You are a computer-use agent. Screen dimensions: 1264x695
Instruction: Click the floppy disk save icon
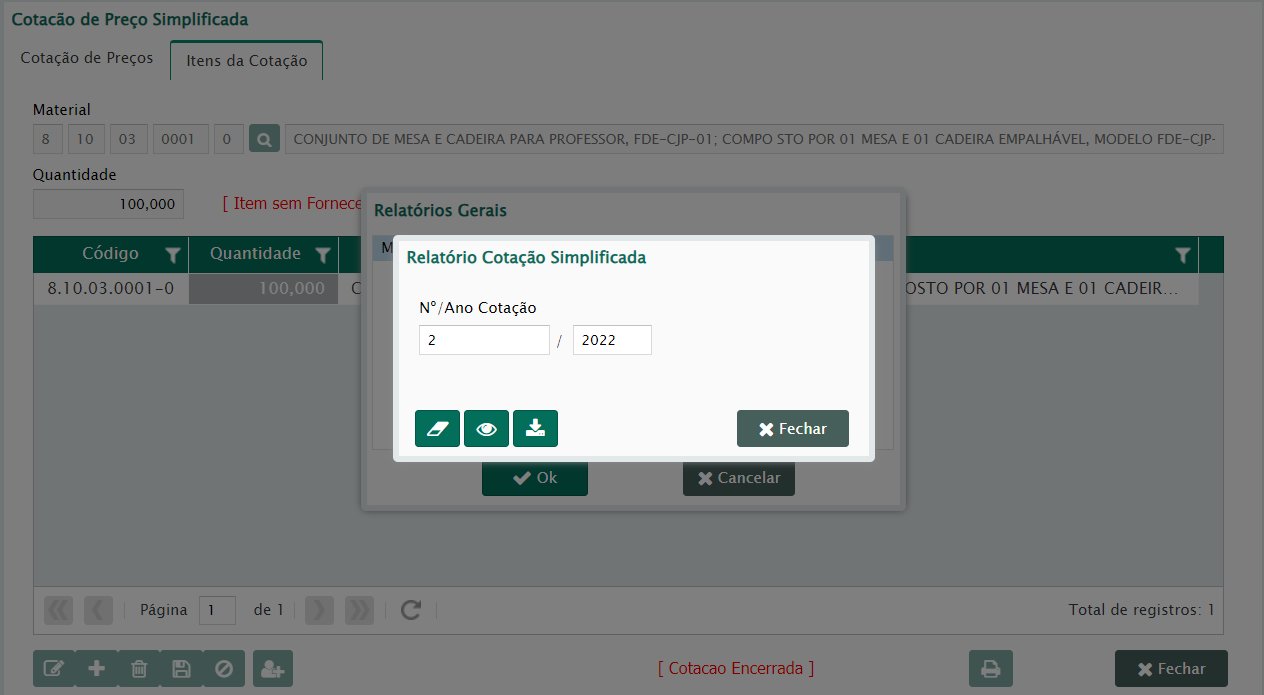click(x=181, y=669)
